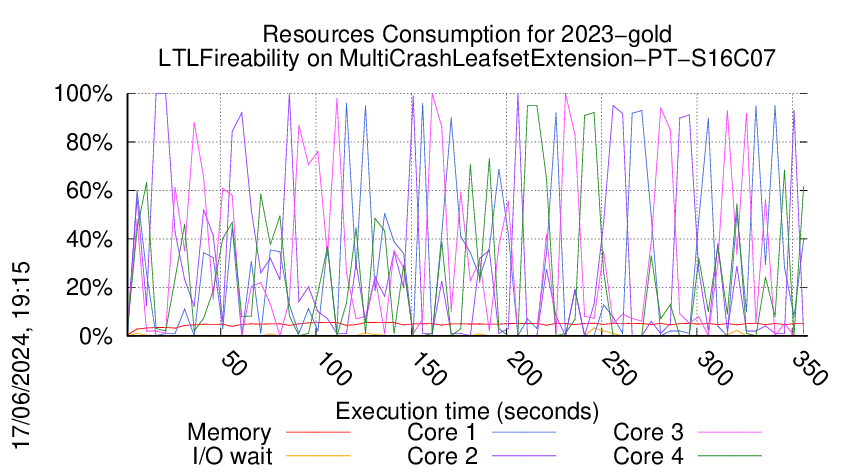The height and width of the screenshot is (475, 850).
Task: Click the 40% y-axis label
Action: click(89, 239)
